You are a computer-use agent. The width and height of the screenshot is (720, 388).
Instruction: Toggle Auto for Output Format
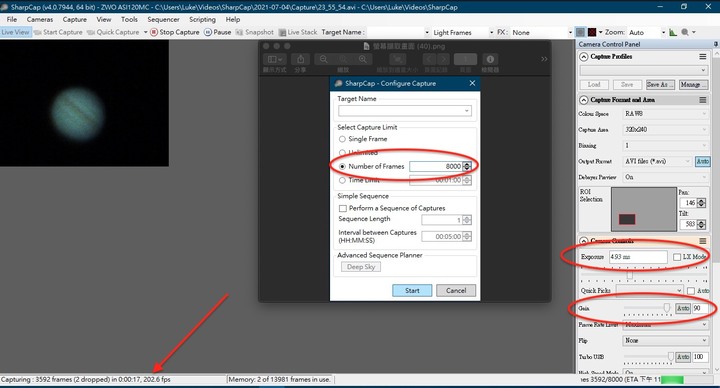[x=702, y=161]
